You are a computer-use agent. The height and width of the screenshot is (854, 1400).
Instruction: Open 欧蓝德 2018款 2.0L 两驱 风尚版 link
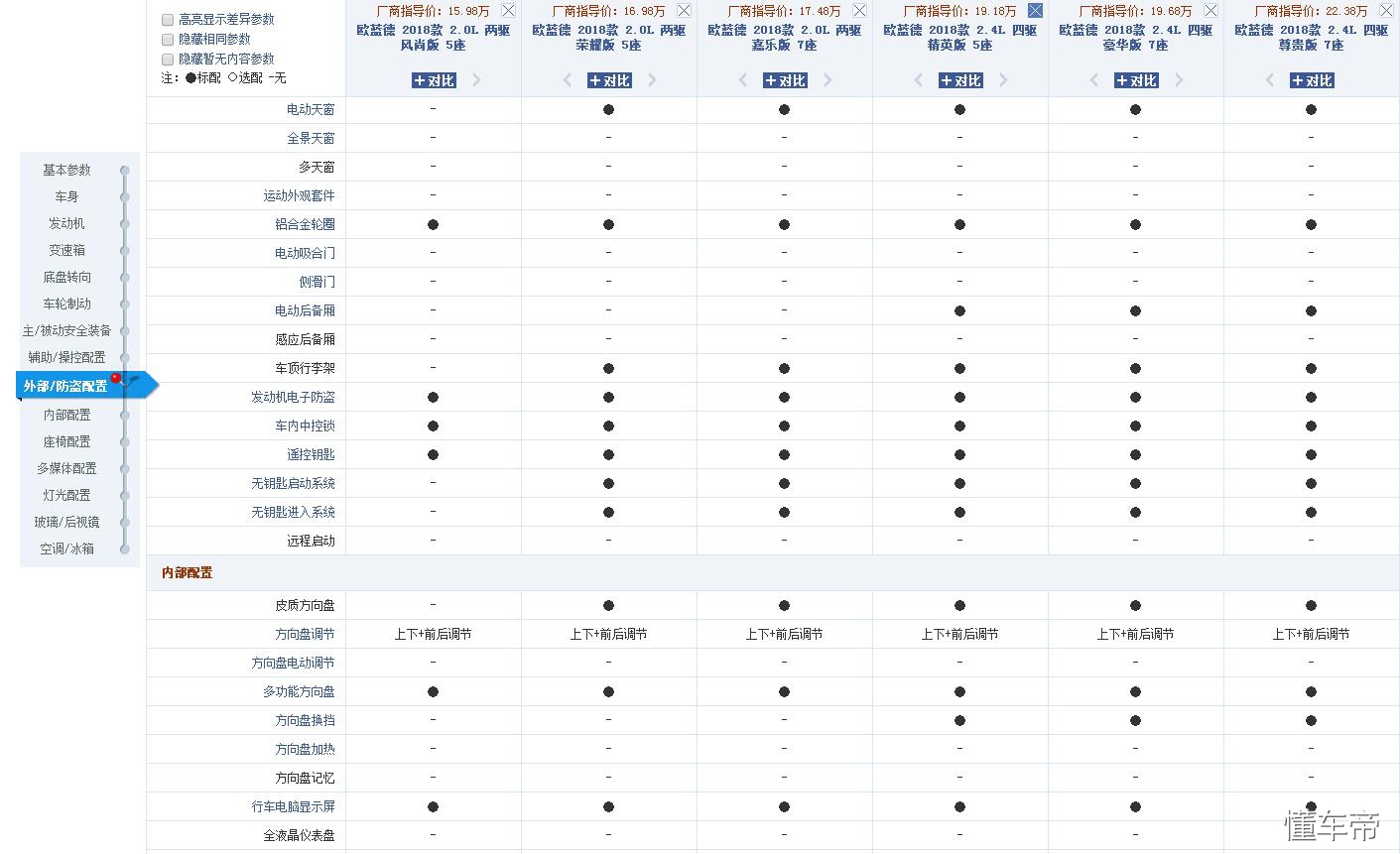(x=434, y=38)
